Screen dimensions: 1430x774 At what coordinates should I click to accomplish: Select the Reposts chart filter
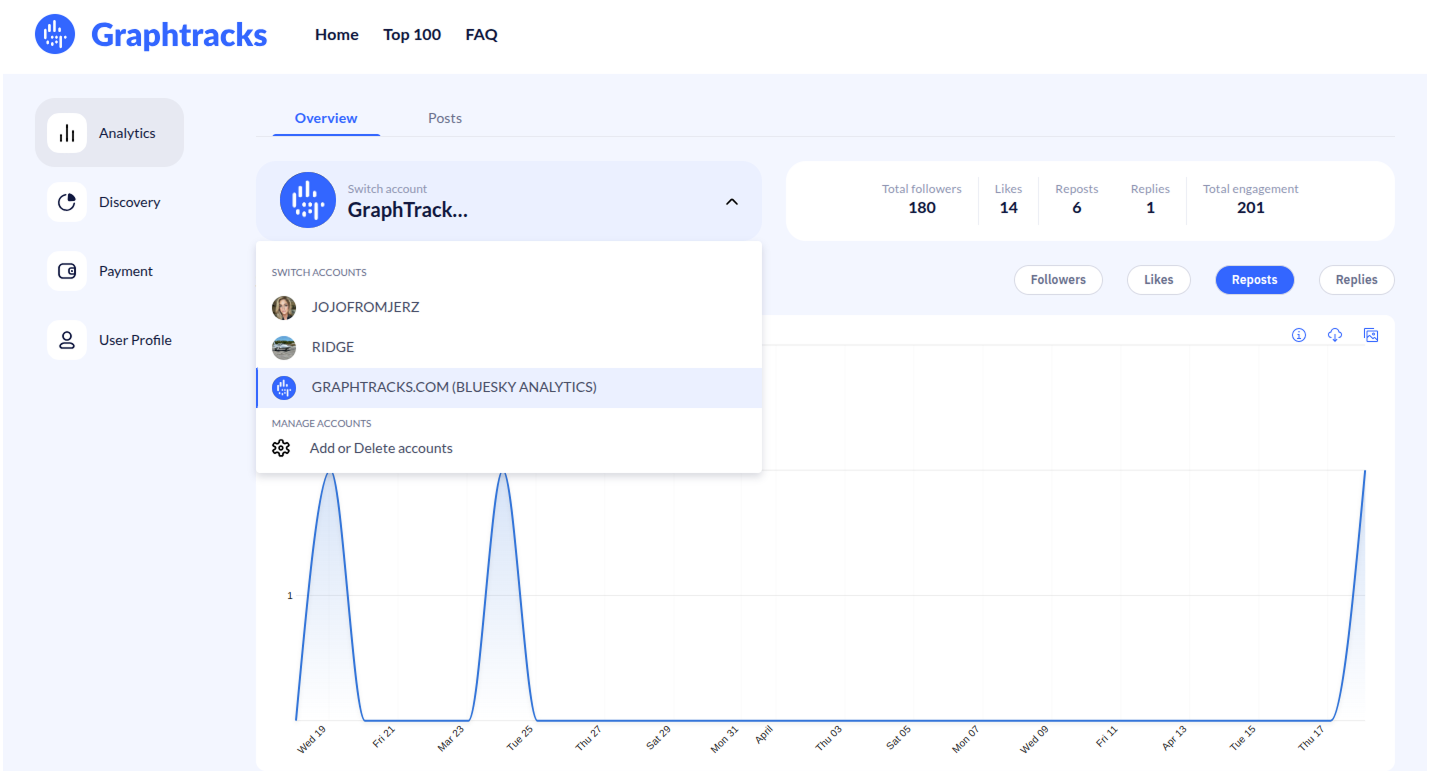tap(1255, 280)
